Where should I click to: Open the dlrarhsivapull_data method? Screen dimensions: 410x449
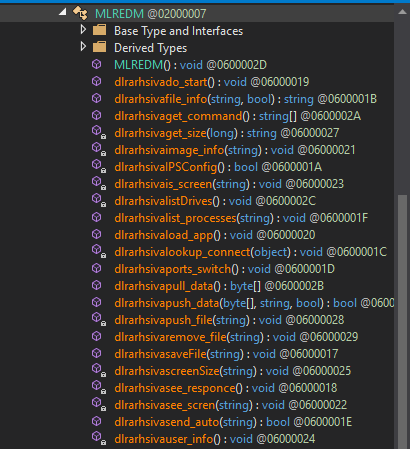click(x=219, y=286)
